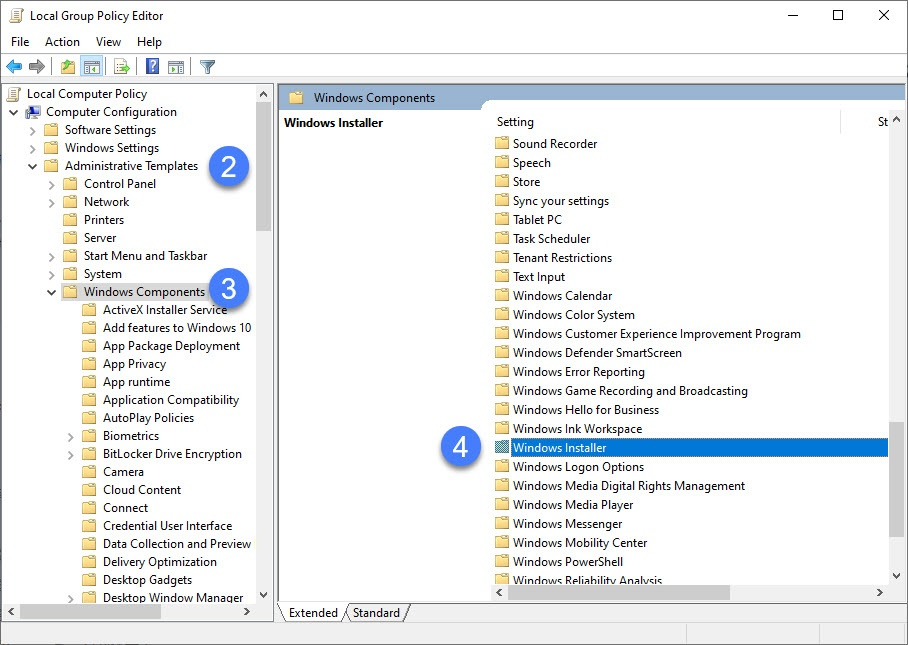Image resolution: width=908 pixels, height=645 pixels.
Task: Click the Windows Installer folder icon in list
Action: point(502,447)
